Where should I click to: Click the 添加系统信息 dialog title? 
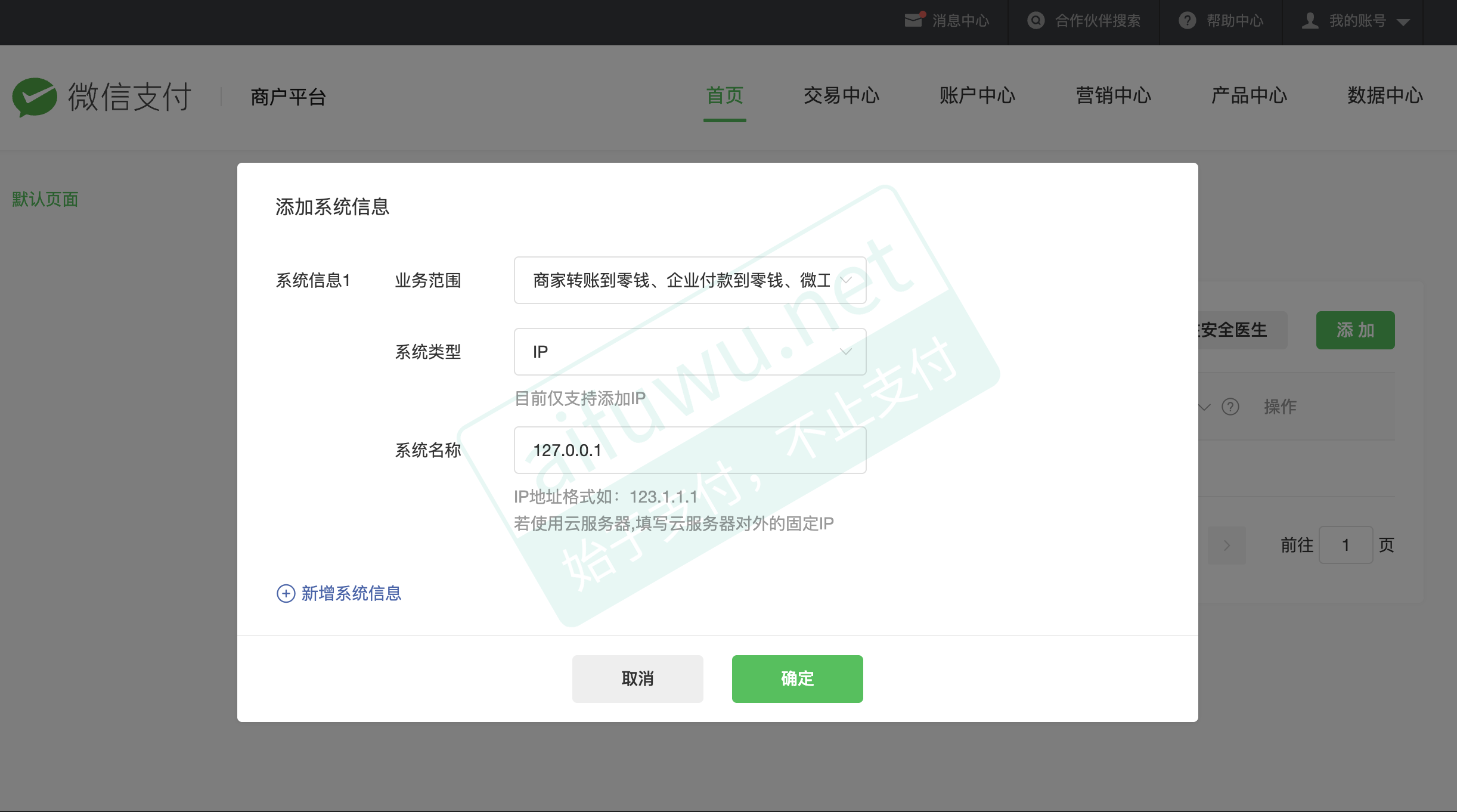(332, 207)
